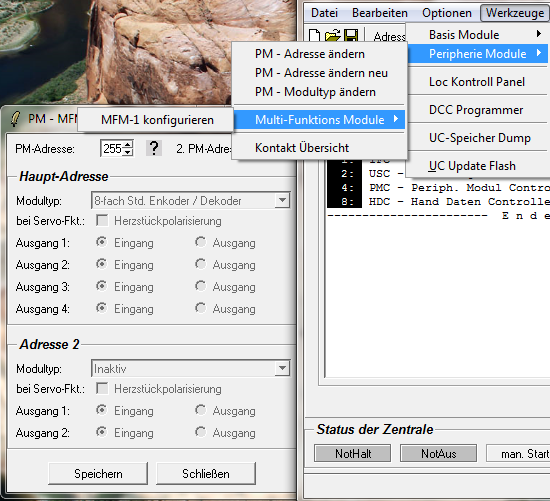Open the Adresse 2 Modultyp dropdown
This screenshot has width=550, height=501.
tap(282, 368)
